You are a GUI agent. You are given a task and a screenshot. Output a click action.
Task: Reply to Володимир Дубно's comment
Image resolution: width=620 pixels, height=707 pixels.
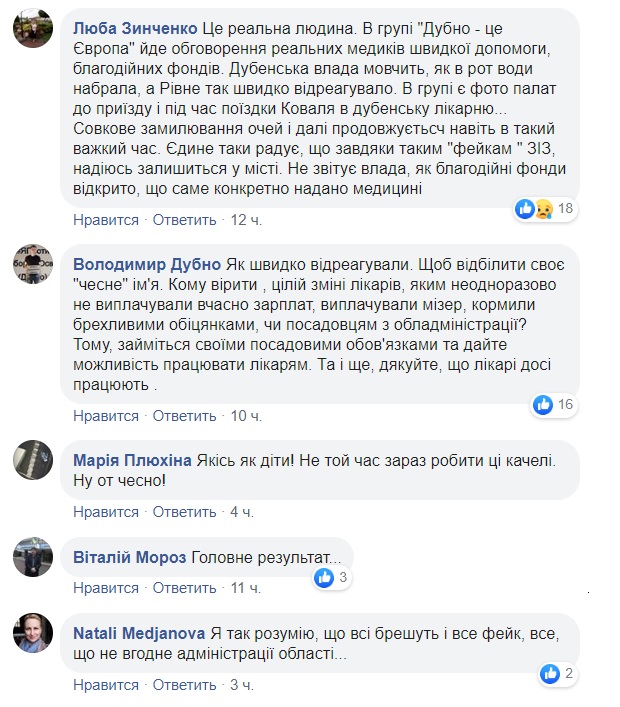point(184,415)
